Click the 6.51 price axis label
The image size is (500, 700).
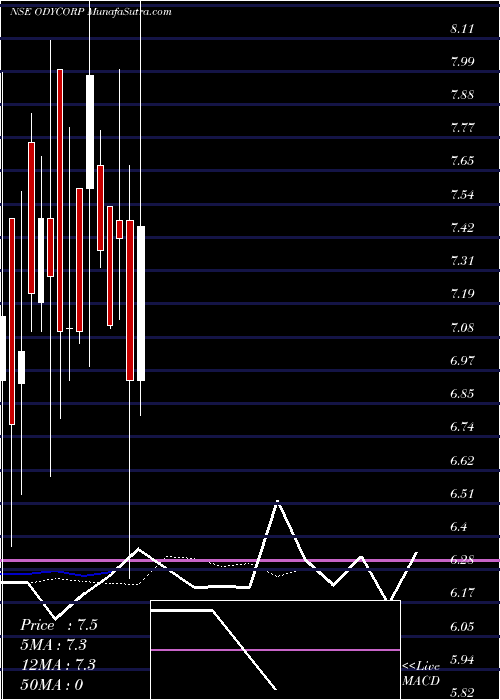click(462, 493)
